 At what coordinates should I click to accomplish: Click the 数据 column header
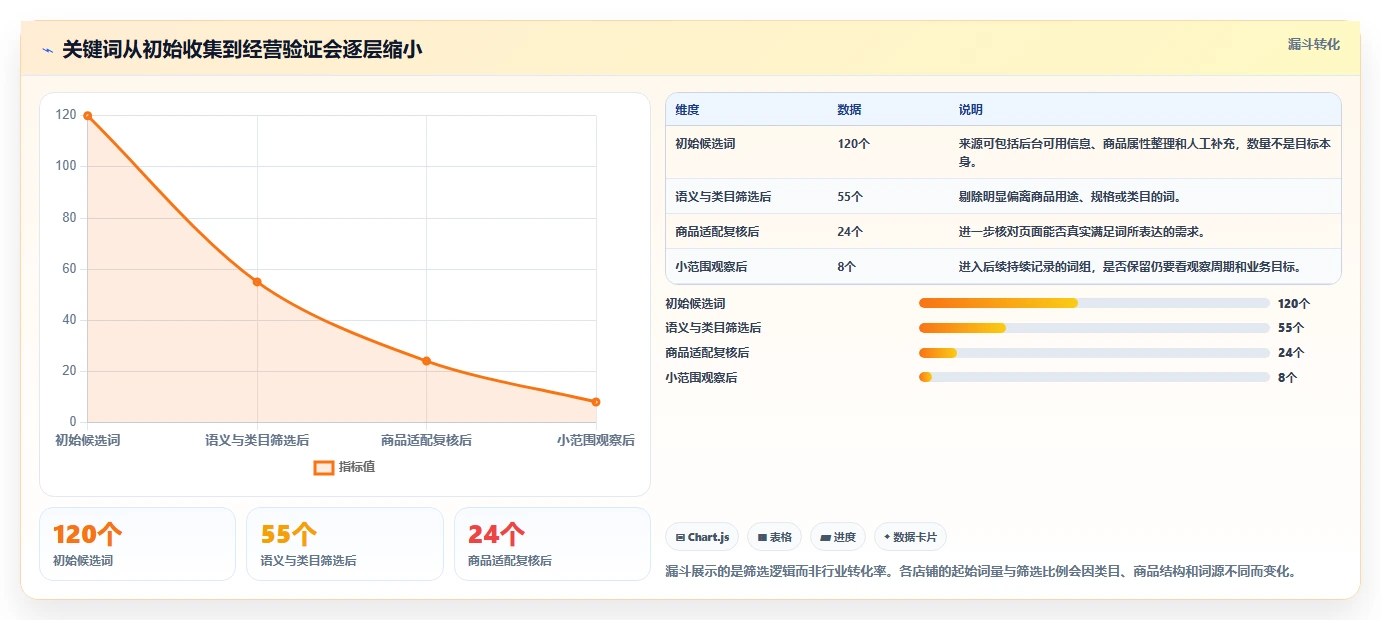(x=849, y=110)
